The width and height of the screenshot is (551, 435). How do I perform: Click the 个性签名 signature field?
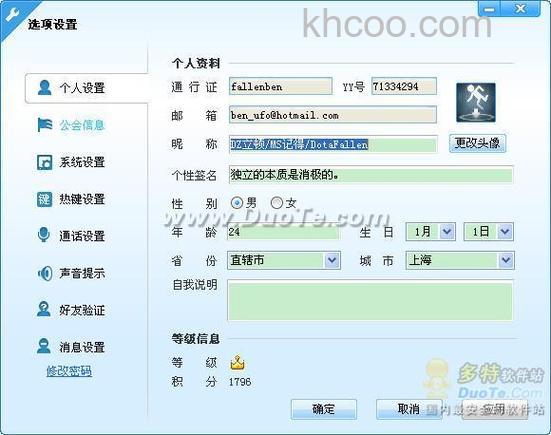371,174
